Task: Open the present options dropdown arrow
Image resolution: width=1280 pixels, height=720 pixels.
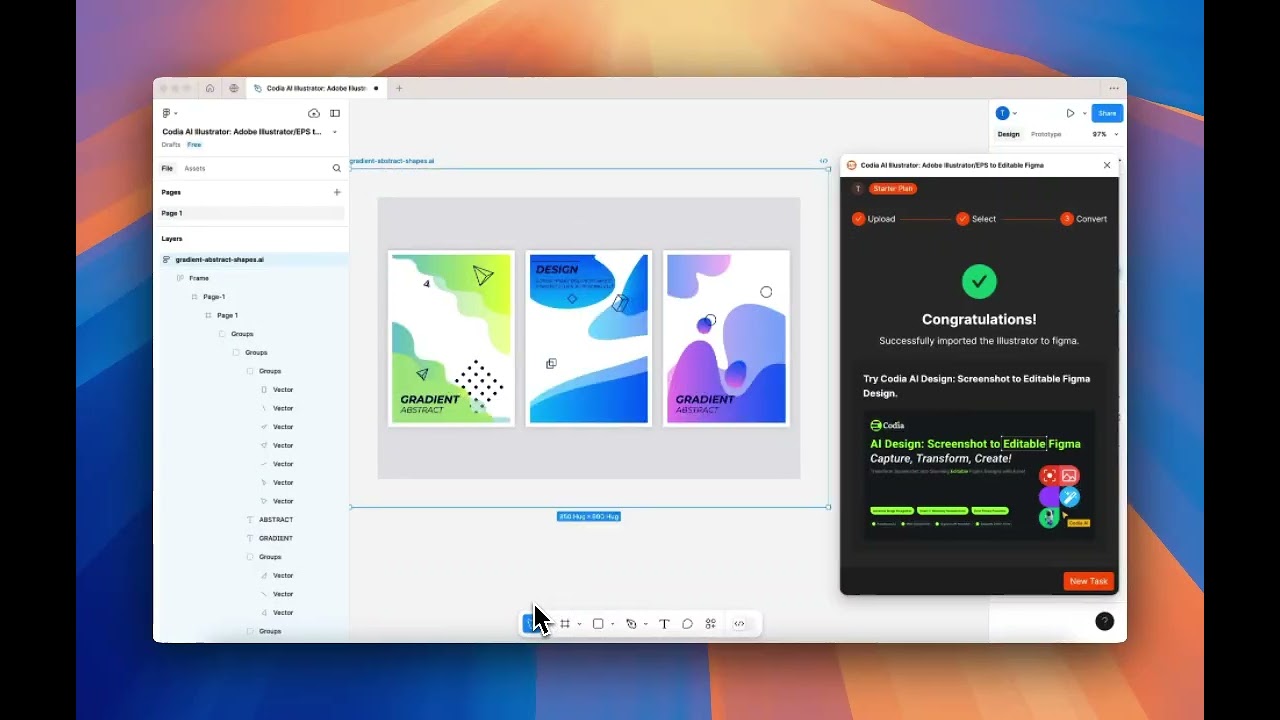Action: (1084, 113)
